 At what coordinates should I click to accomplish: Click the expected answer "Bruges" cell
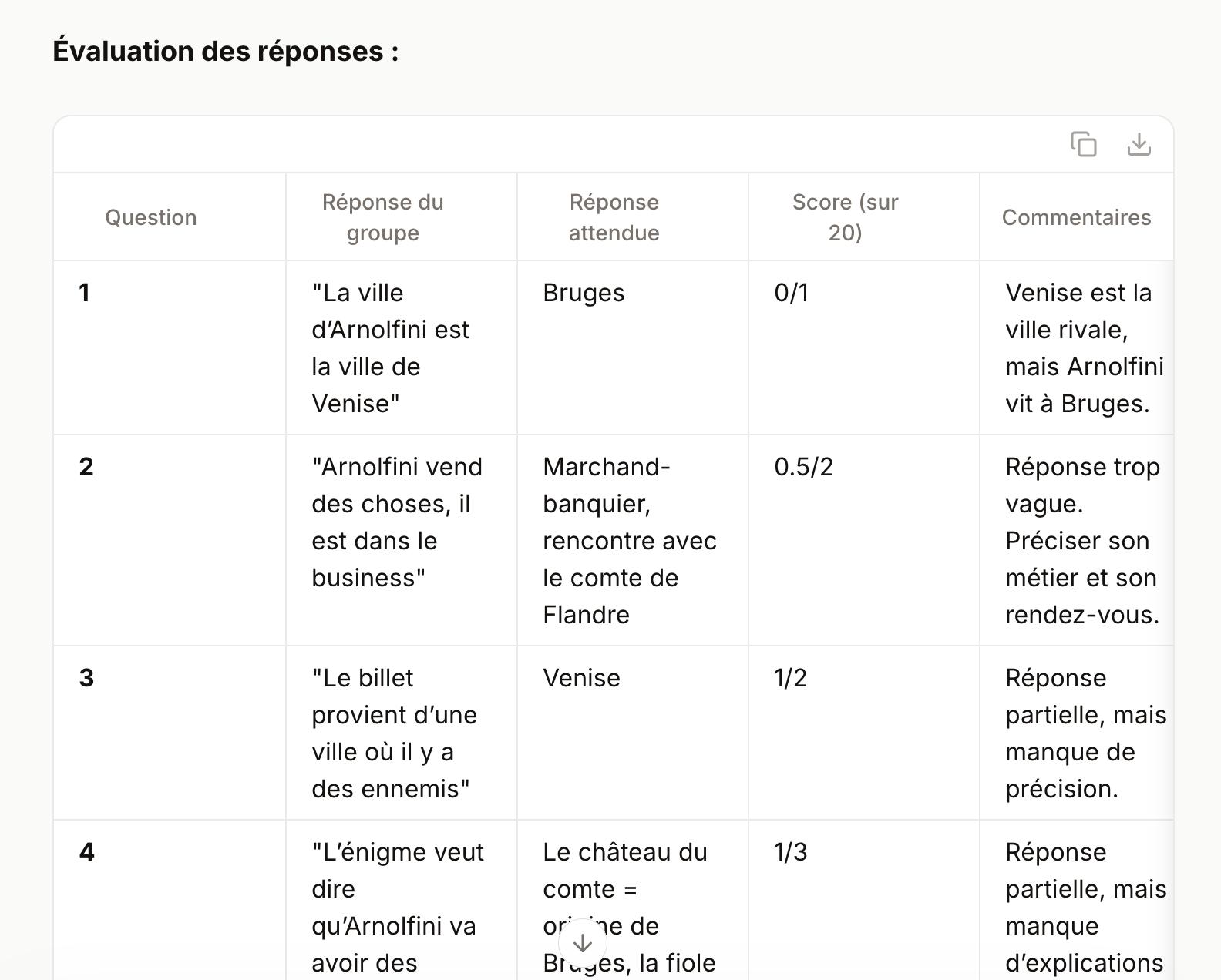[584, 293]
